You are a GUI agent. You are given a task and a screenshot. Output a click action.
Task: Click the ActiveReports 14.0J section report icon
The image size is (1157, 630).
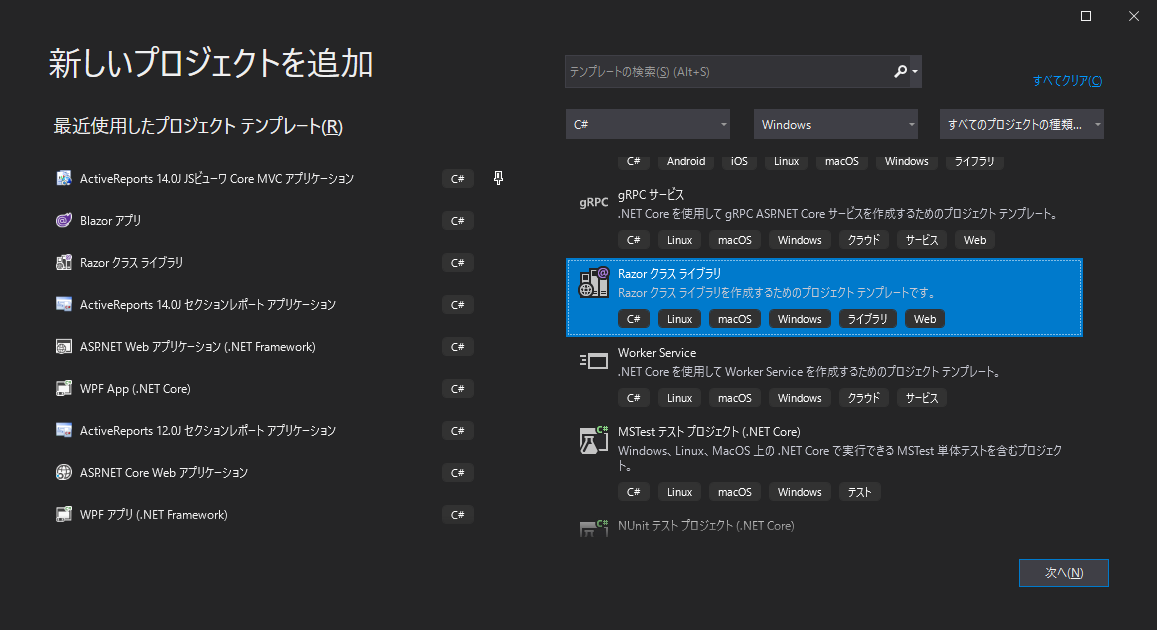pos(64,304)
